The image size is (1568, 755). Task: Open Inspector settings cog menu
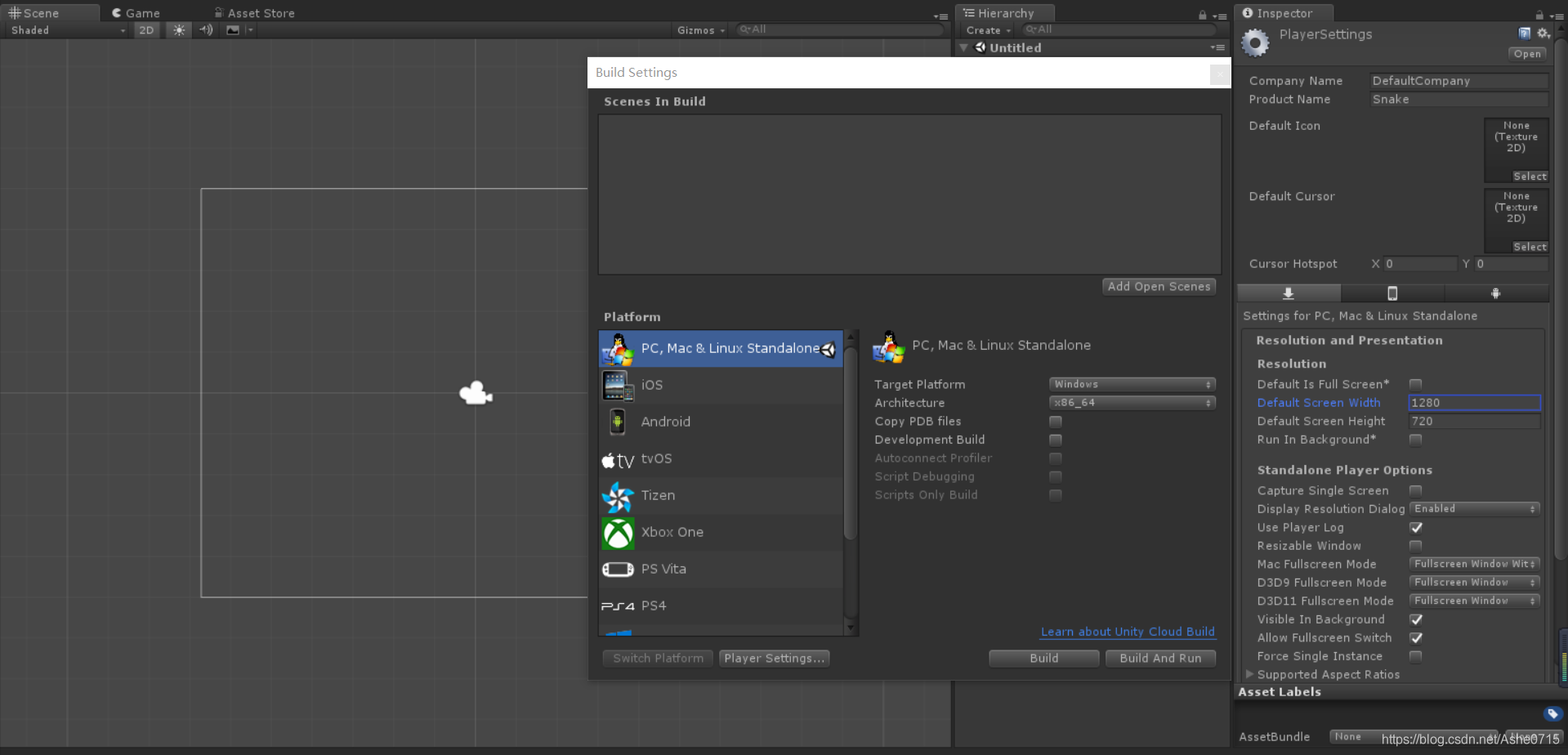(1543, 34)
